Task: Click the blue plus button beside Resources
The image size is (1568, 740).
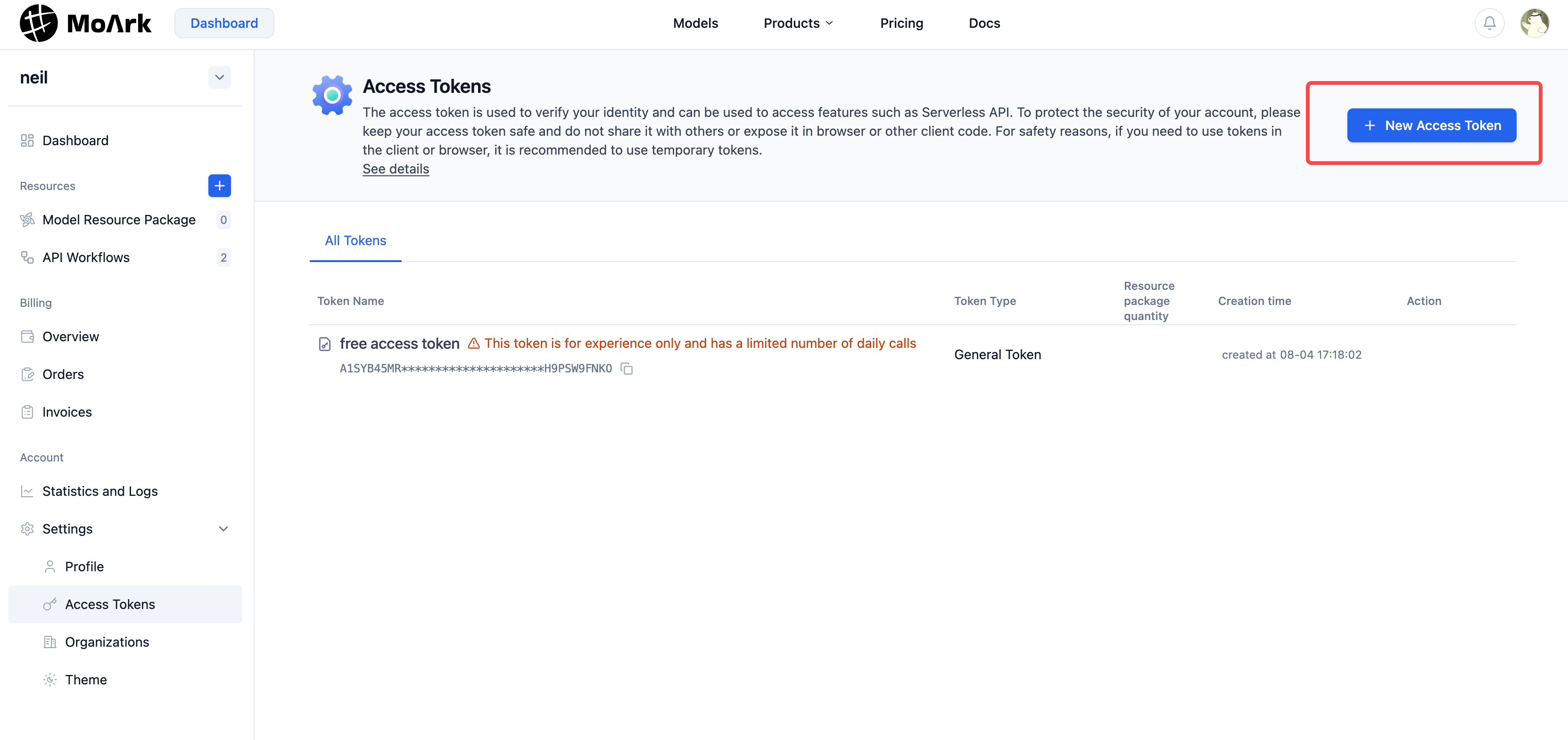Action: (219, 186)
